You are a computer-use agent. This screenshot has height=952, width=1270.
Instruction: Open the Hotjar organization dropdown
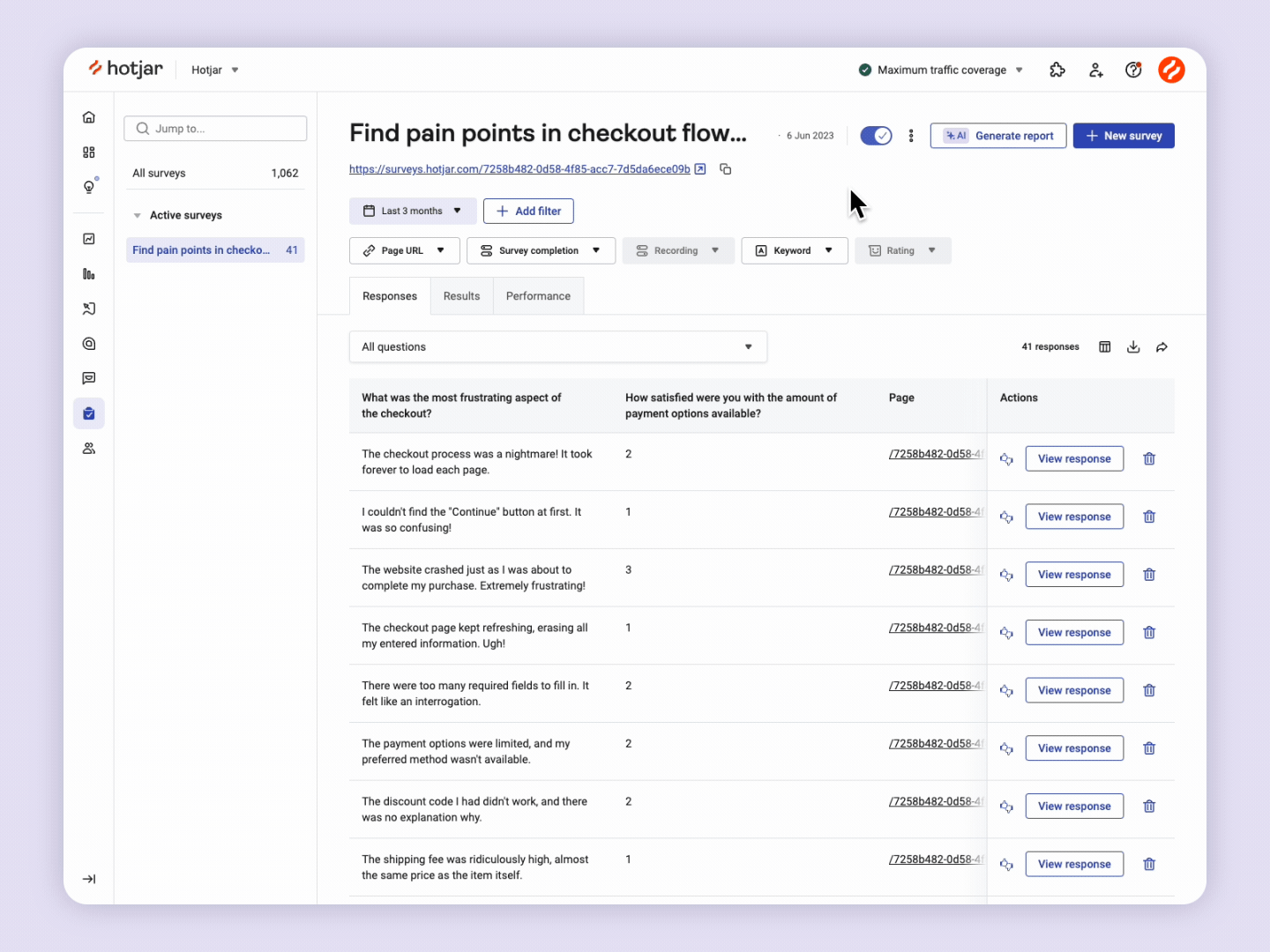pyautogui.click(x=215, y=70)
